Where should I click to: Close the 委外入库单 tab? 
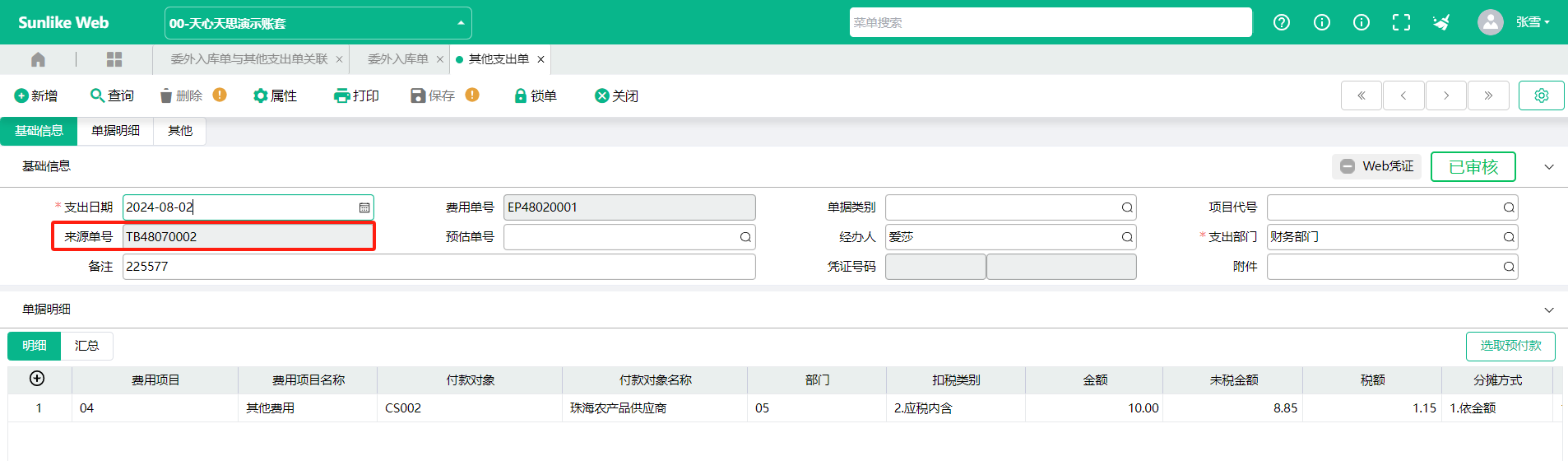click(x=440, y=59)
